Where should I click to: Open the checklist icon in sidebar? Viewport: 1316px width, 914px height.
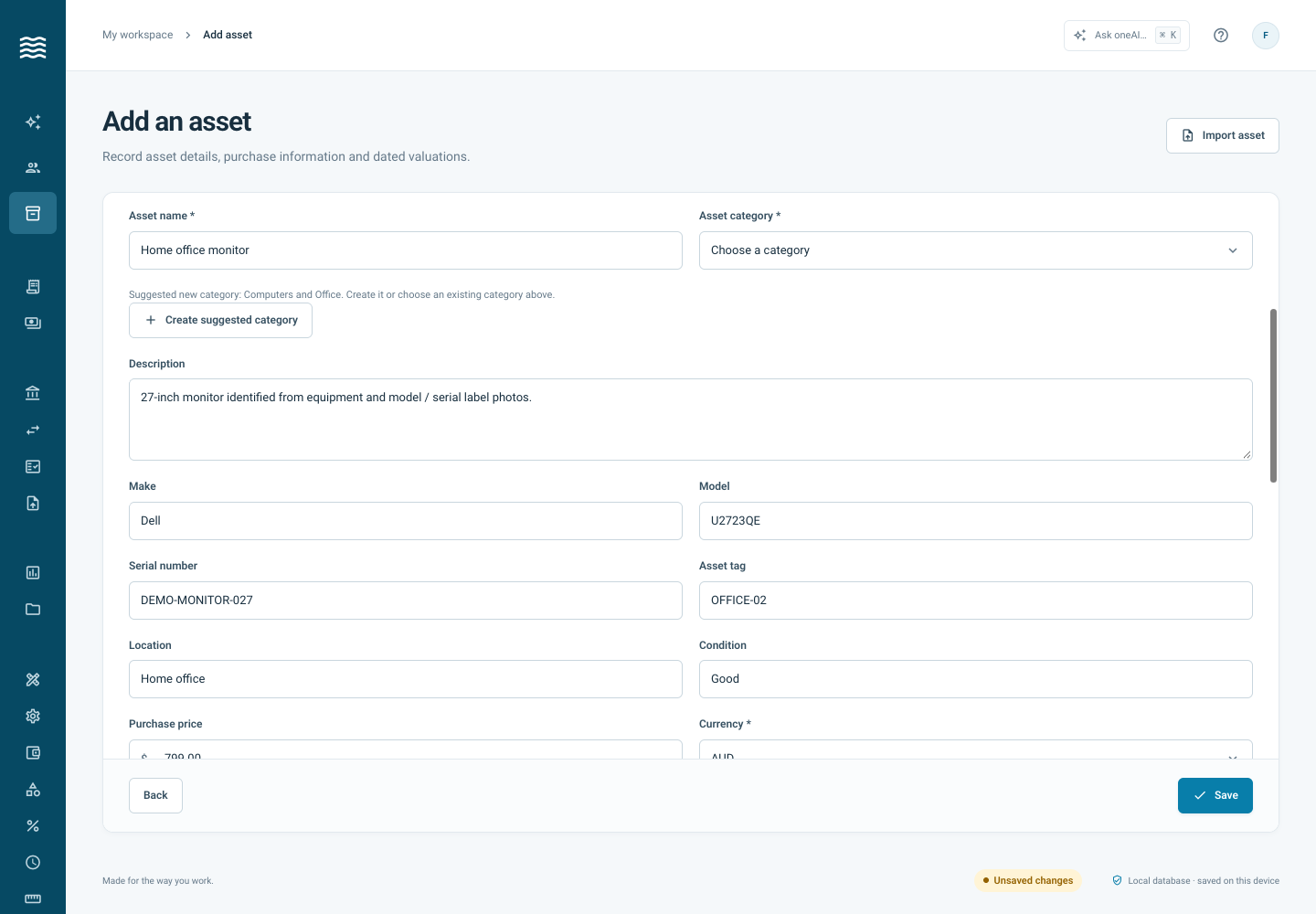pyautogui.click(x=33, y=466)
